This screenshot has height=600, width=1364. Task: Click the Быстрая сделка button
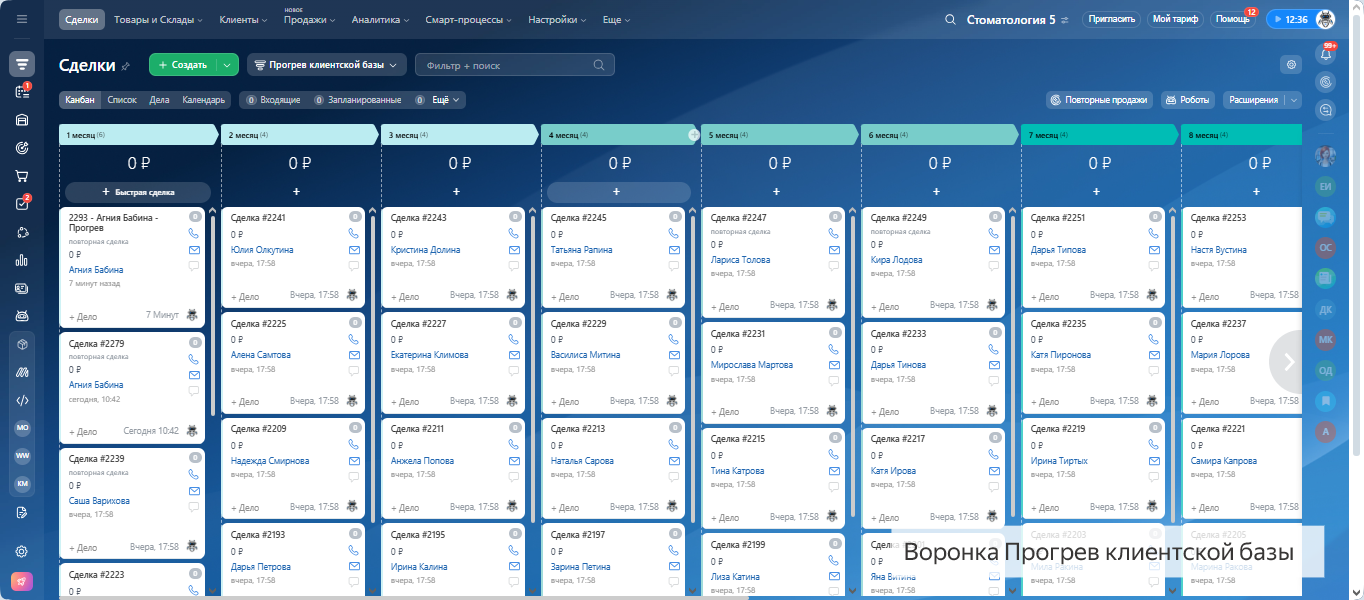pyautogui.click(x=138, y=191)
